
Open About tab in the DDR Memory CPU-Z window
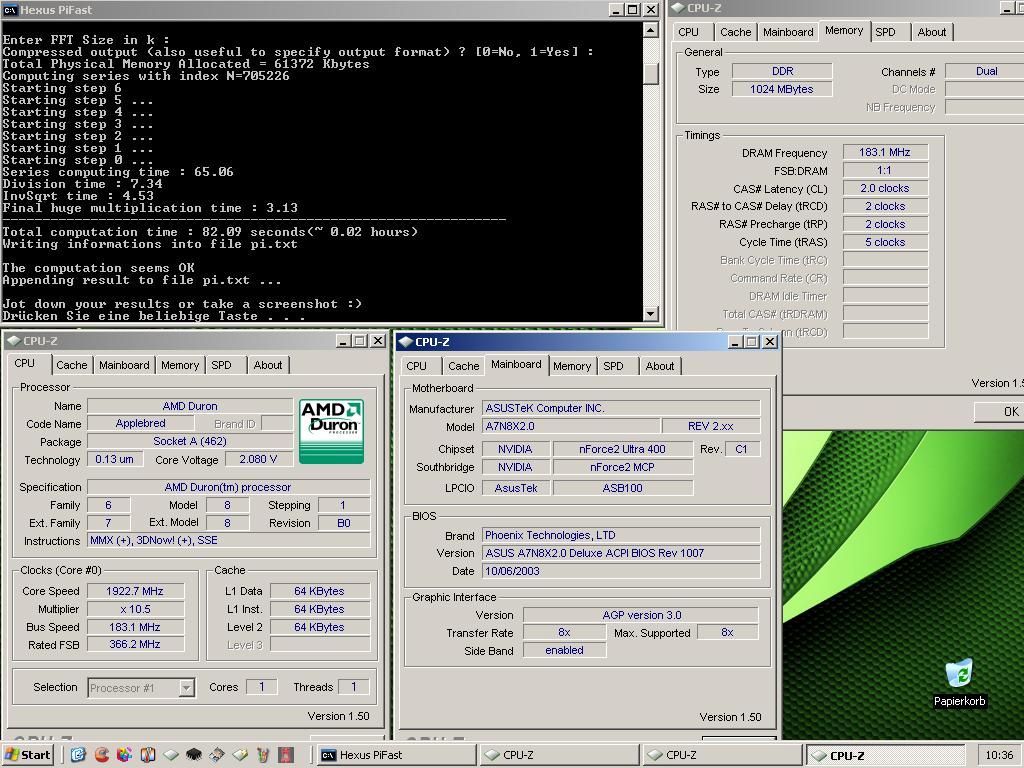coord(931,32)
